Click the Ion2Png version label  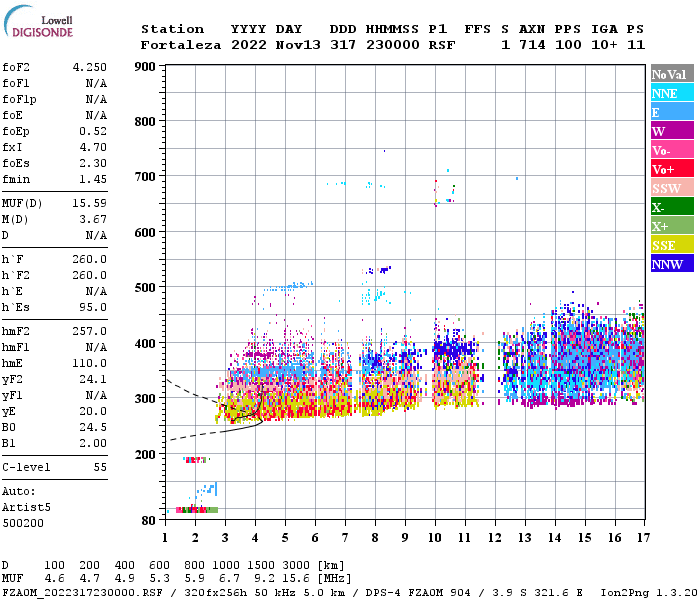[650, 593]
